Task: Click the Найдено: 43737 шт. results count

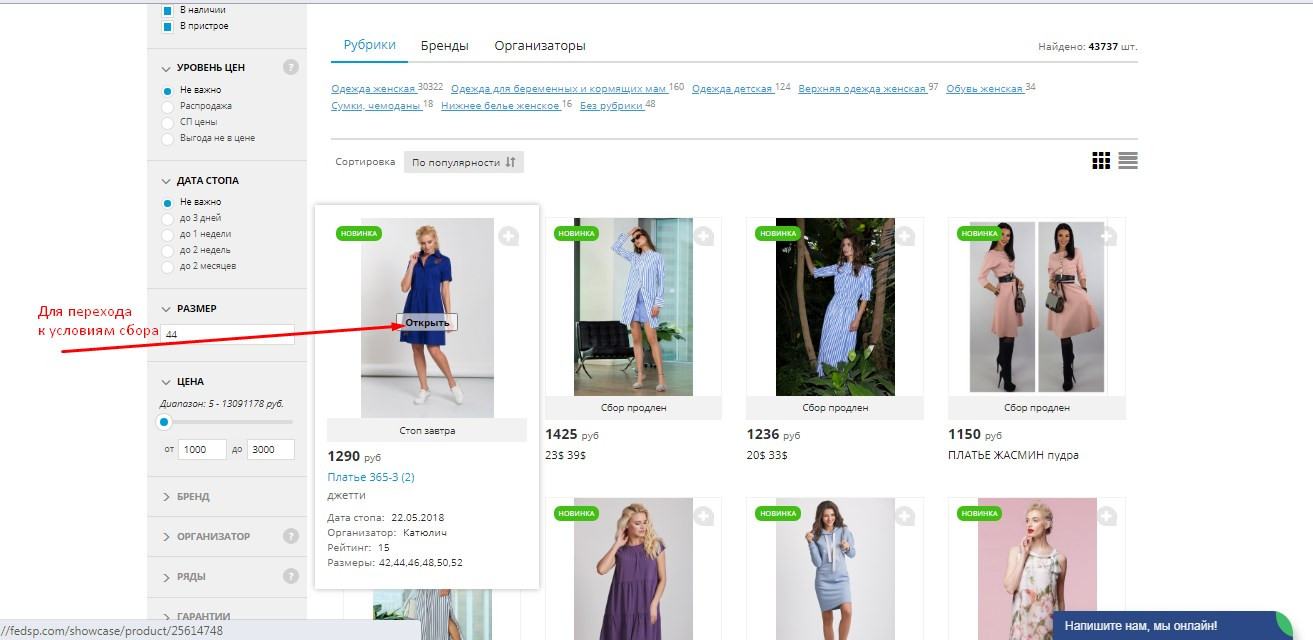Action: (1088, 47)
